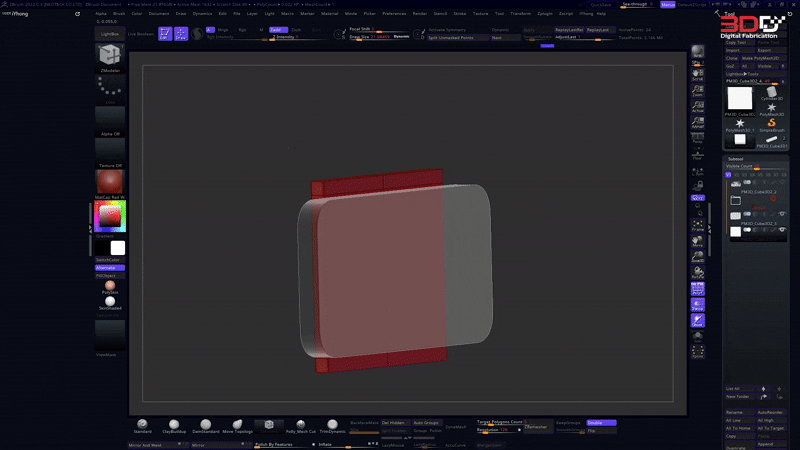Enable the Double option
The height and width of the screenshot is (450, 800).
(x=601, y=423)
